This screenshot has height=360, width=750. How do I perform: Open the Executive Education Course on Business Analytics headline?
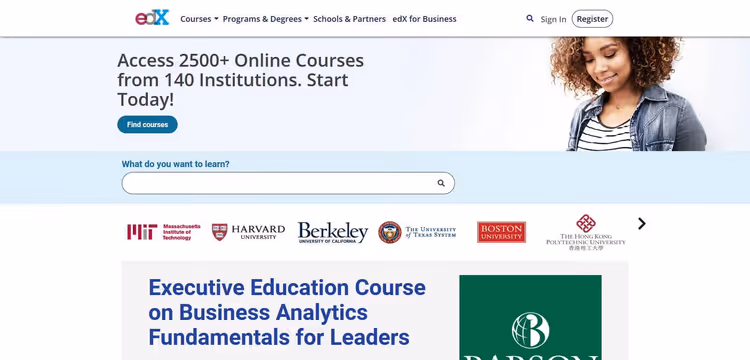287,313
